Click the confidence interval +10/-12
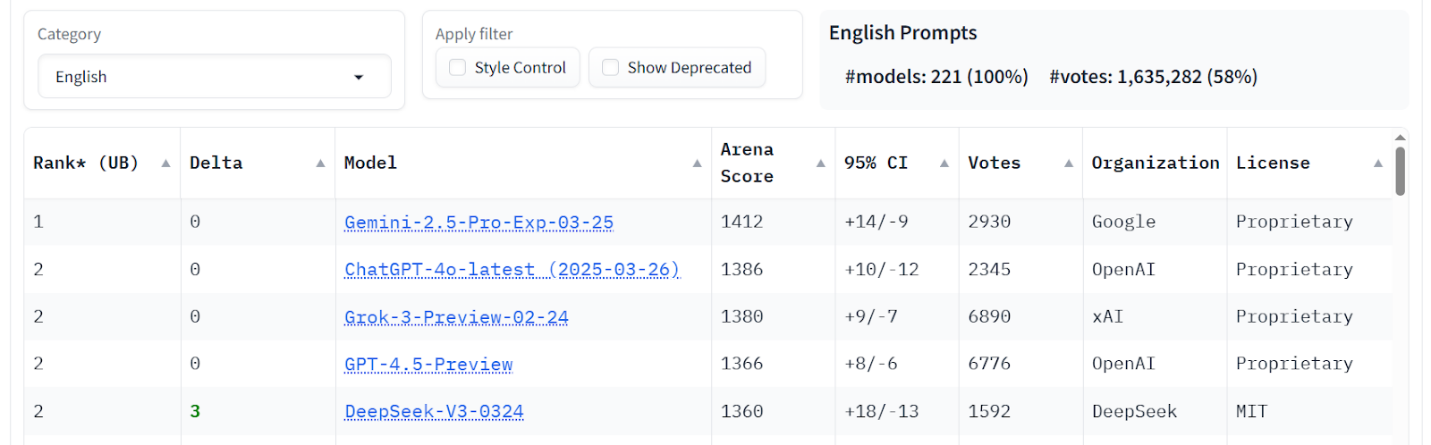This screenshot has width=1431, height=445. click(881, 269)
